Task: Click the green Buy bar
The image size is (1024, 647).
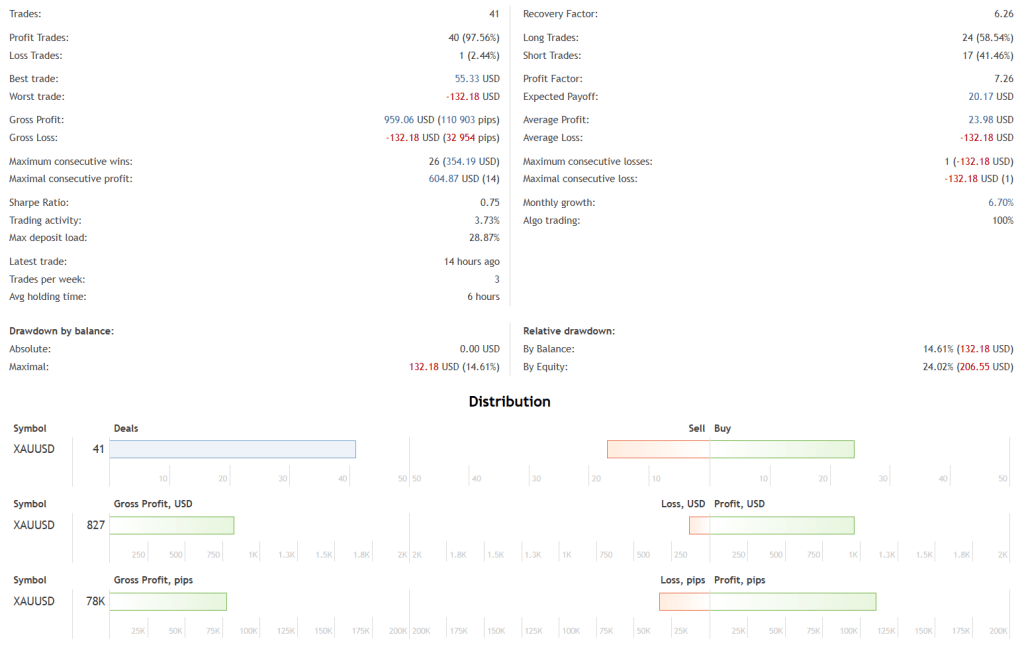Action: point(782,449)
